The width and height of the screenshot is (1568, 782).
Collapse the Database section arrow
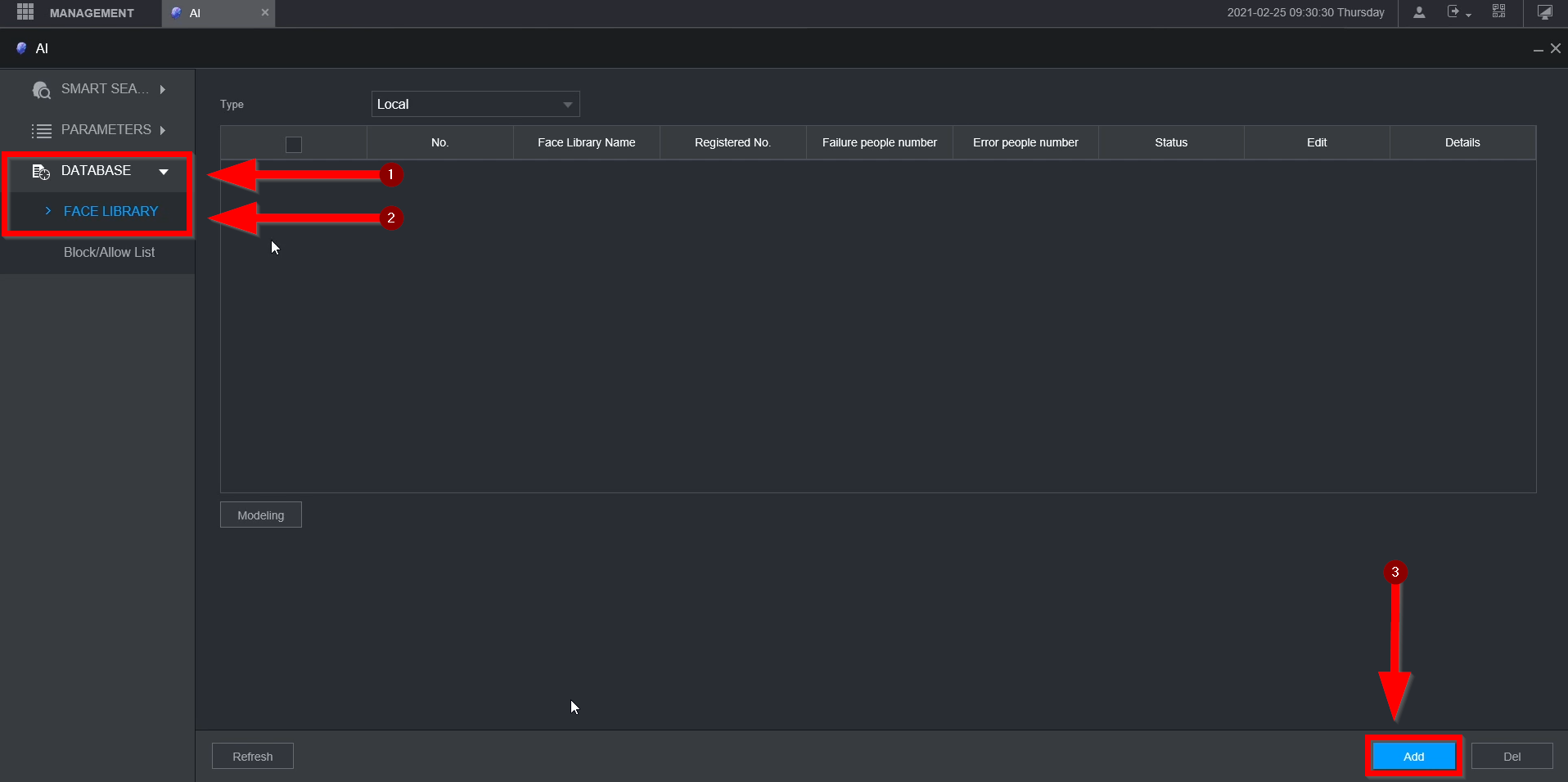(x=164, y=172)
